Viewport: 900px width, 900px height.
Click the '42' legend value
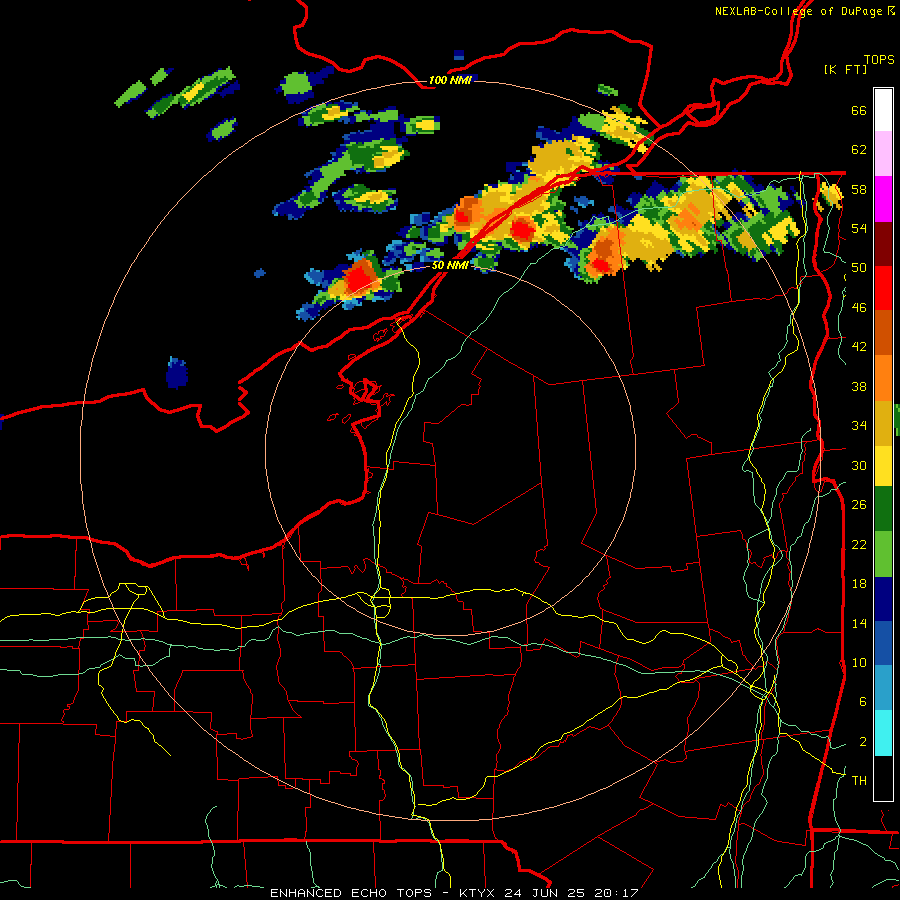[859, 347]
